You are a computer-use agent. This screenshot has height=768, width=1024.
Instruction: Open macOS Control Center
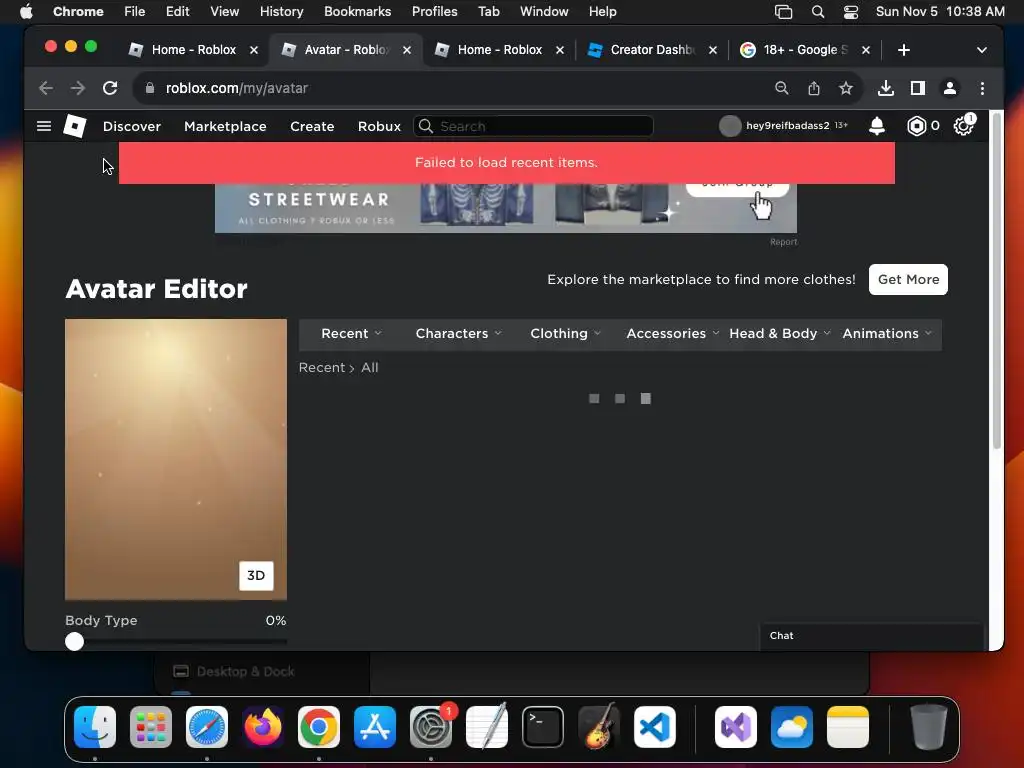850,12
